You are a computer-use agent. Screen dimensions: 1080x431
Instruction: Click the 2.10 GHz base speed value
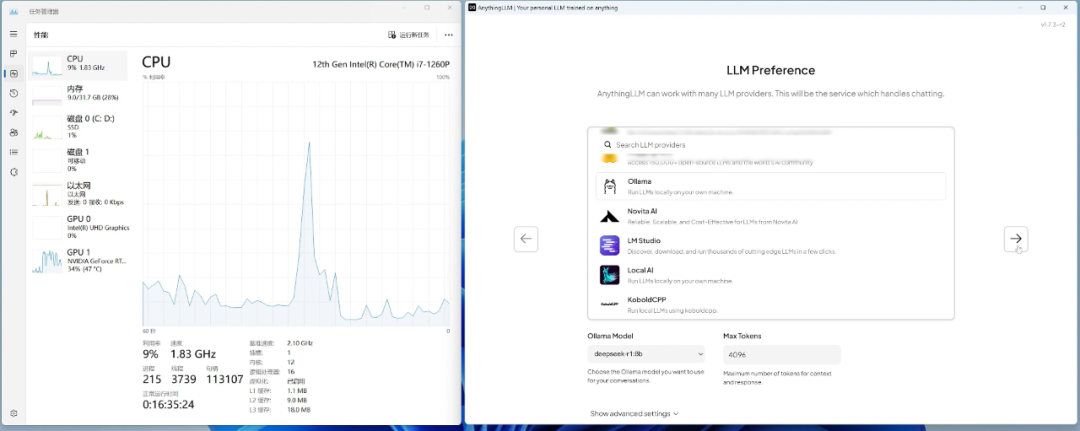coord(300,343)
